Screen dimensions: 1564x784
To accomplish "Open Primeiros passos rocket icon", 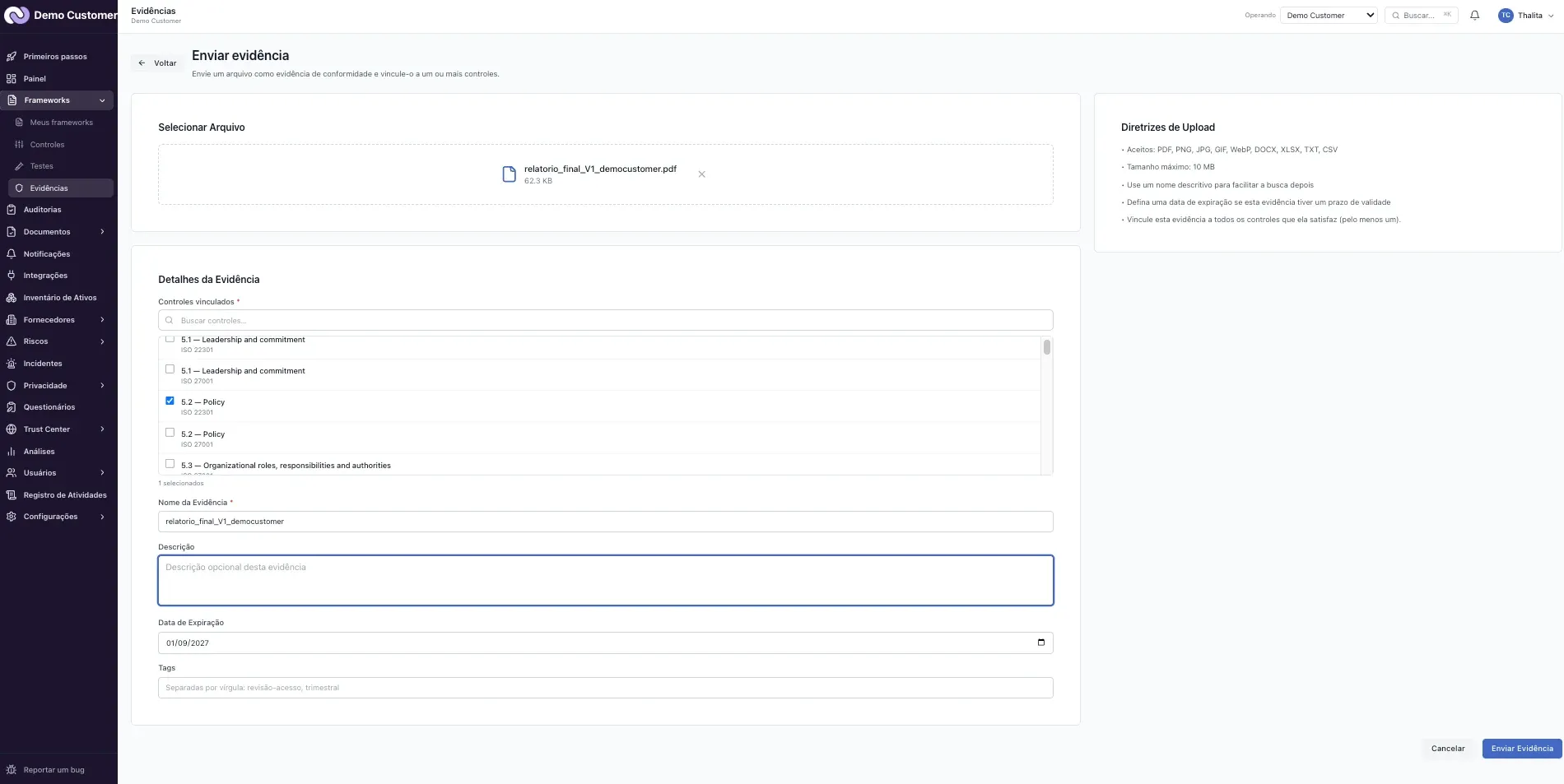I will [12, 57].
